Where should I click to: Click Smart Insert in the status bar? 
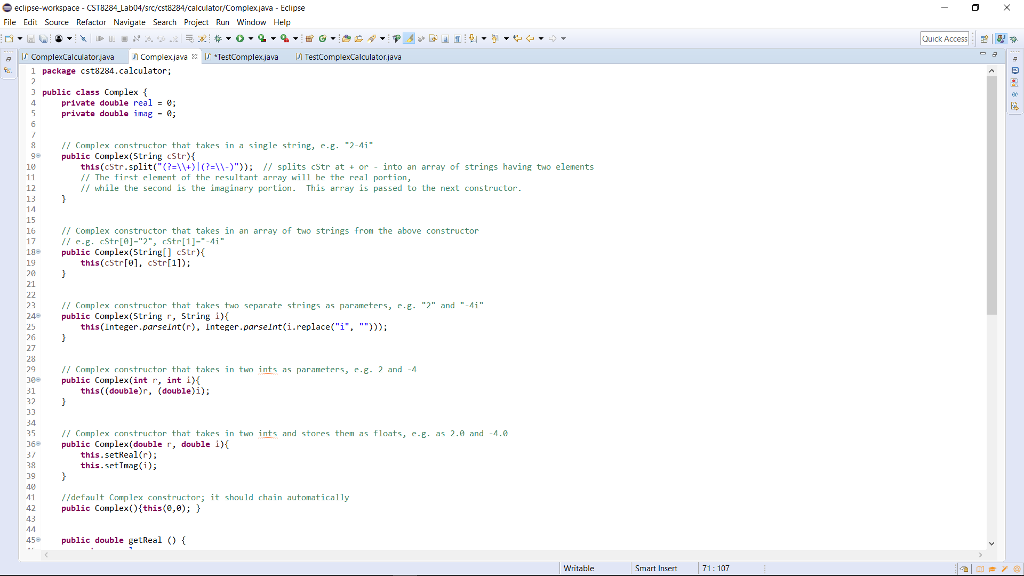(656, 568)
